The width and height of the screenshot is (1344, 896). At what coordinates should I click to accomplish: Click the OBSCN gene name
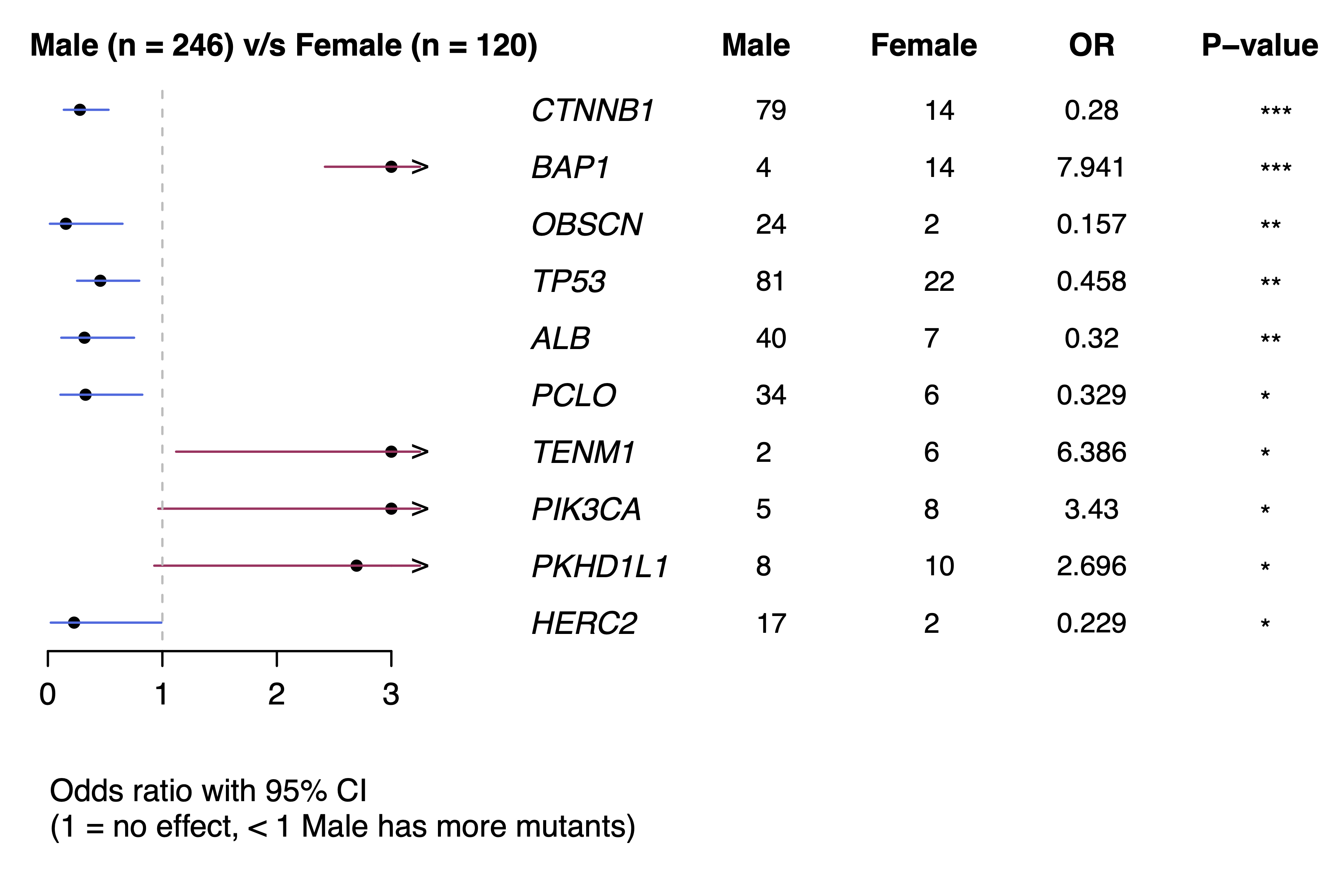[587, 224]
